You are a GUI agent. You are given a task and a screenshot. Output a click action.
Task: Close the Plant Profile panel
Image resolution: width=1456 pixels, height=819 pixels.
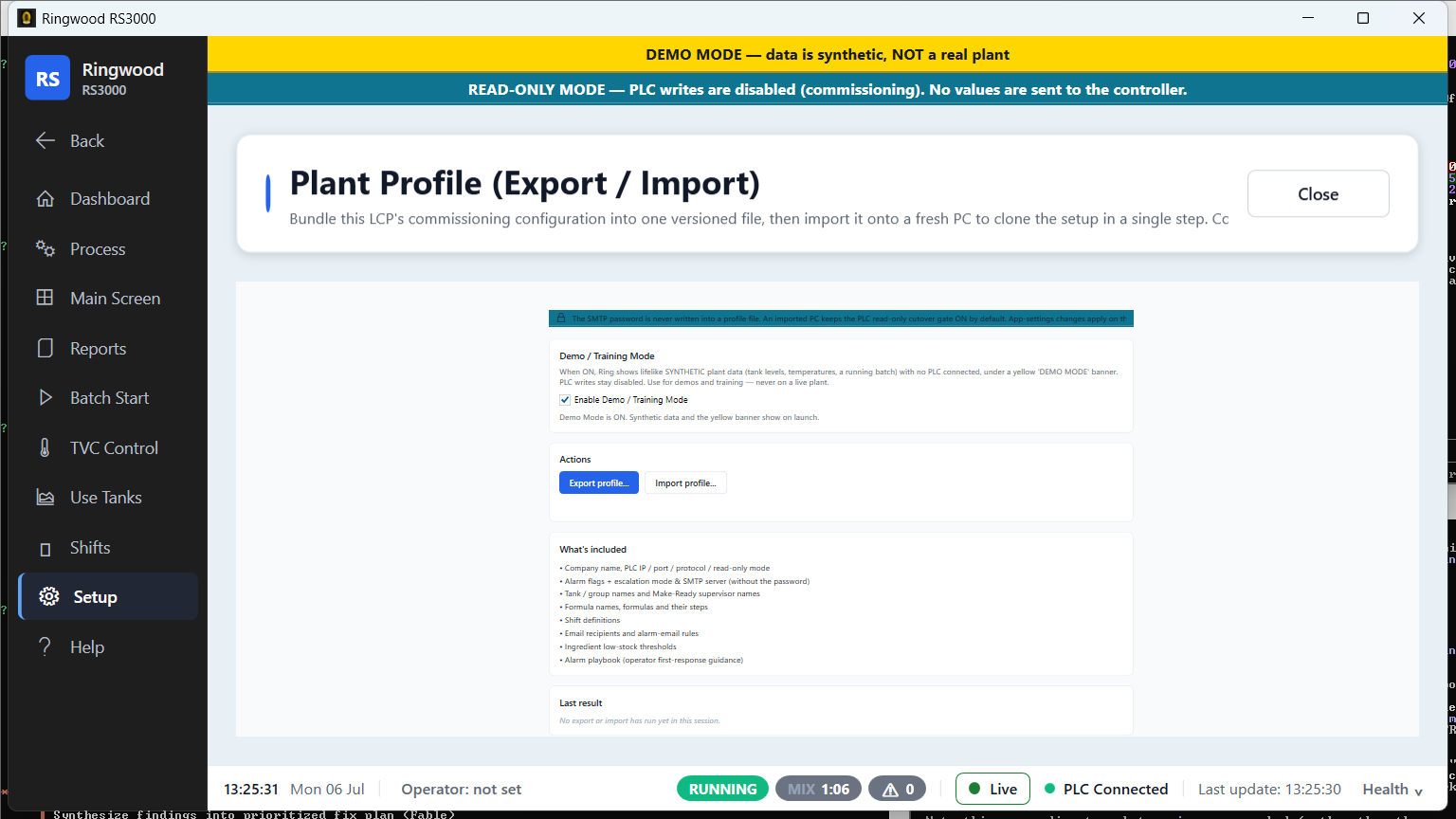(x=1318, y=194)
